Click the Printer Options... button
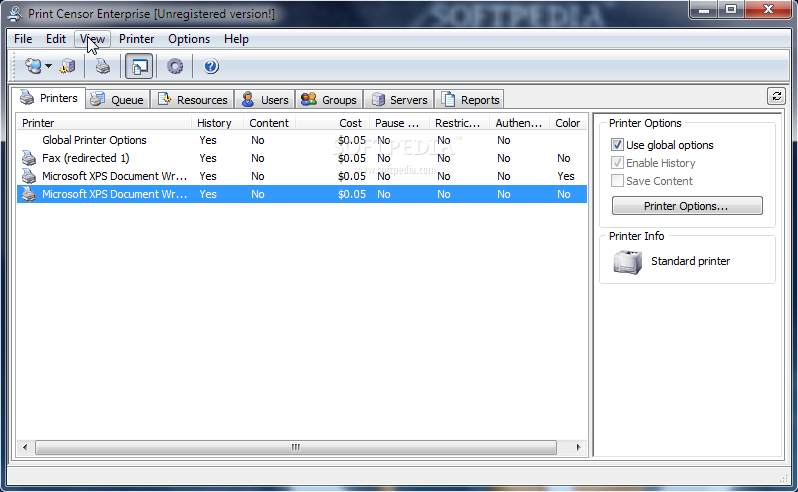Screen dimensions: 798x492 coord(687,206)
